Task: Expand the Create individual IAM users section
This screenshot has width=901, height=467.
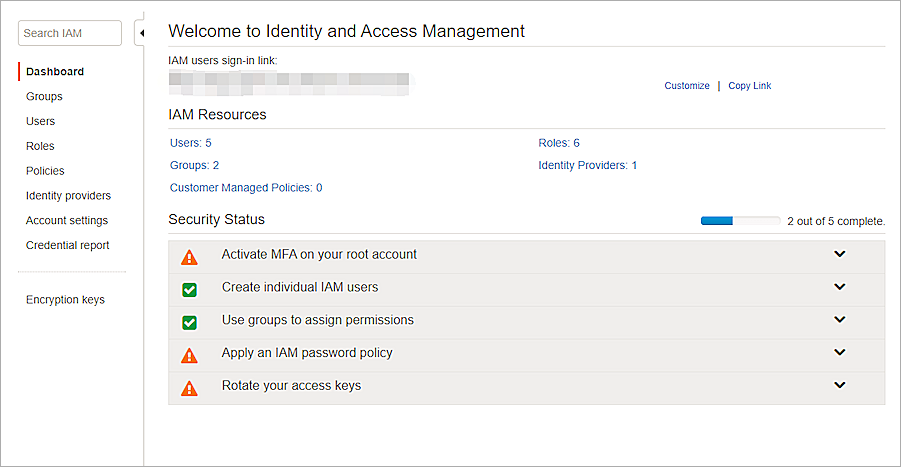Action: point(839,287)
